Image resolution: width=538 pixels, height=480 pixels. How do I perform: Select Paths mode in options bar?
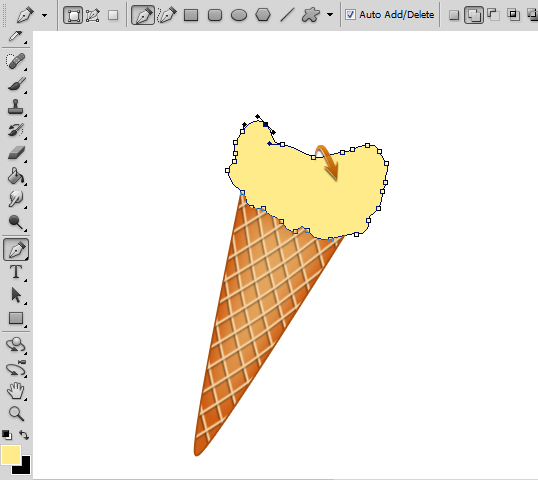coord(93,15)
